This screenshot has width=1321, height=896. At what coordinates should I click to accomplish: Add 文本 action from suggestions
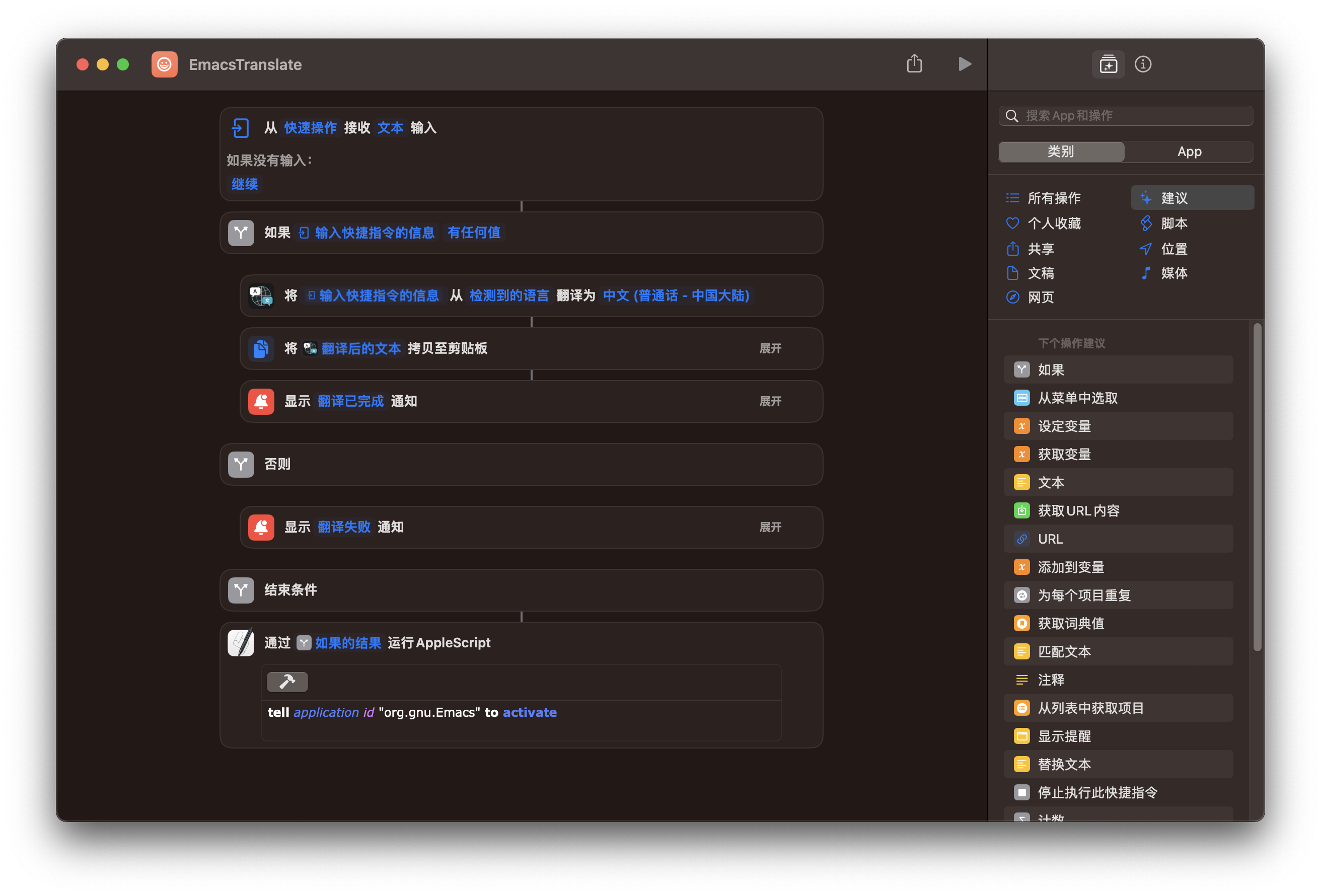1118,482
